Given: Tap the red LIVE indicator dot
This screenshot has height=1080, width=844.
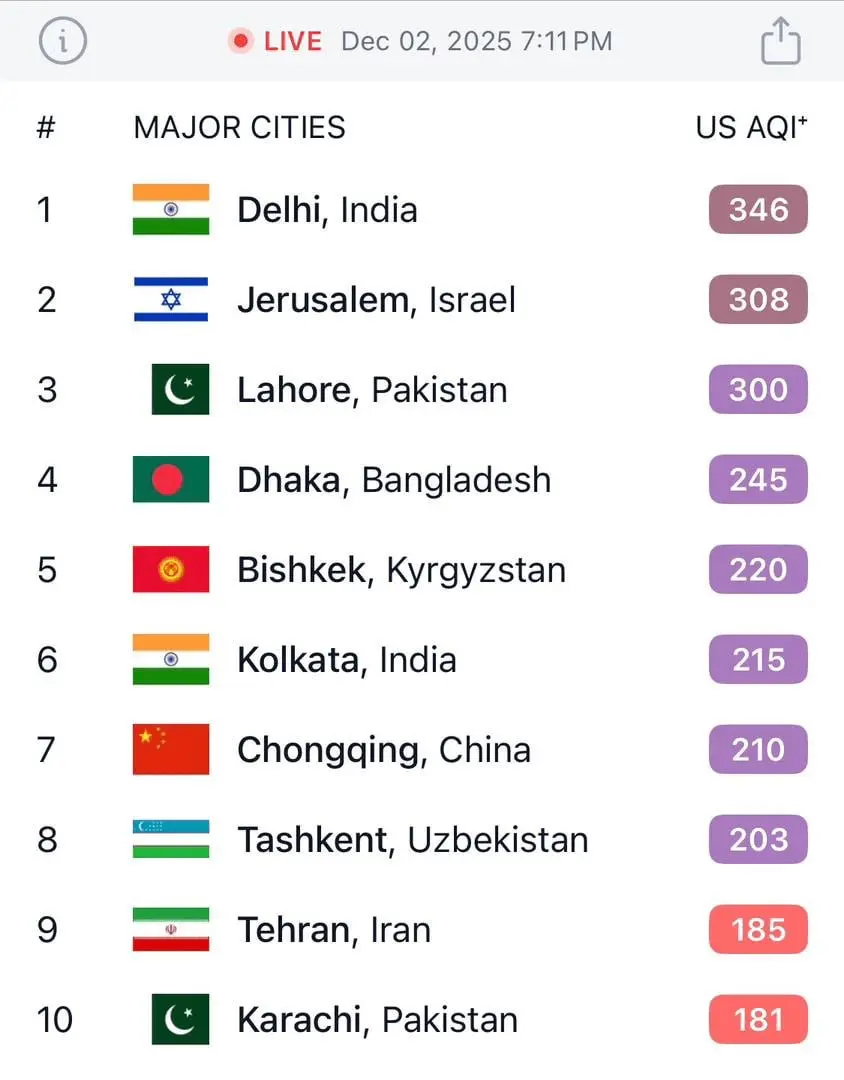Looking at the screenshot, I should point(240,41).
